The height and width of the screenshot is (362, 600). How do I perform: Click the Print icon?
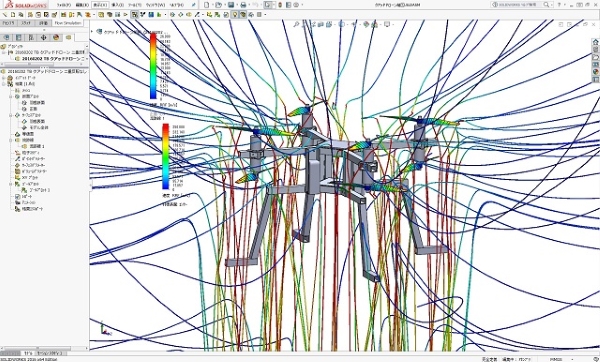[x=243, y=5]
